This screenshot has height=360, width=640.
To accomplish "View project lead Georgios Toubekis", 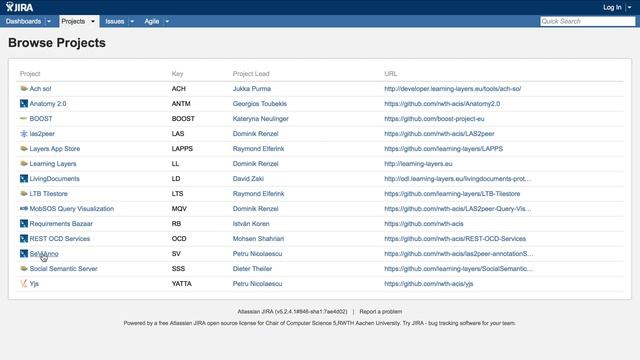I will coord(260,104).
